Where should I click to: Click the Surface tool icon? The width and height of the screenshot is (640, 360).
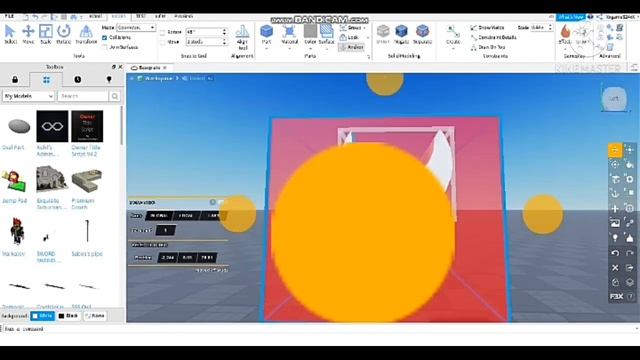(327, 32)
